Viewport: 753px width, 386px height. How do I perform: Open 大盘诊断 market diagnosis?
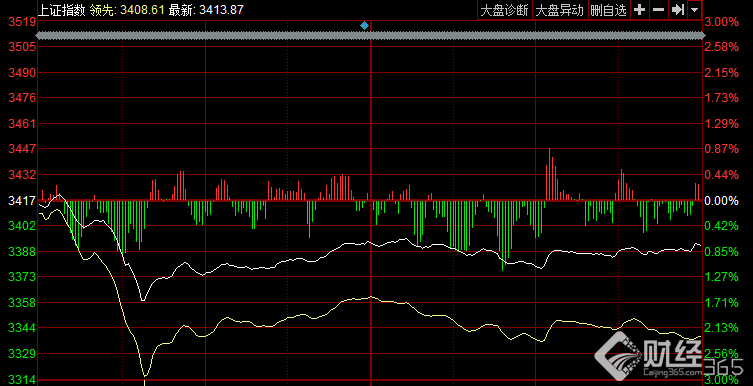505,10
